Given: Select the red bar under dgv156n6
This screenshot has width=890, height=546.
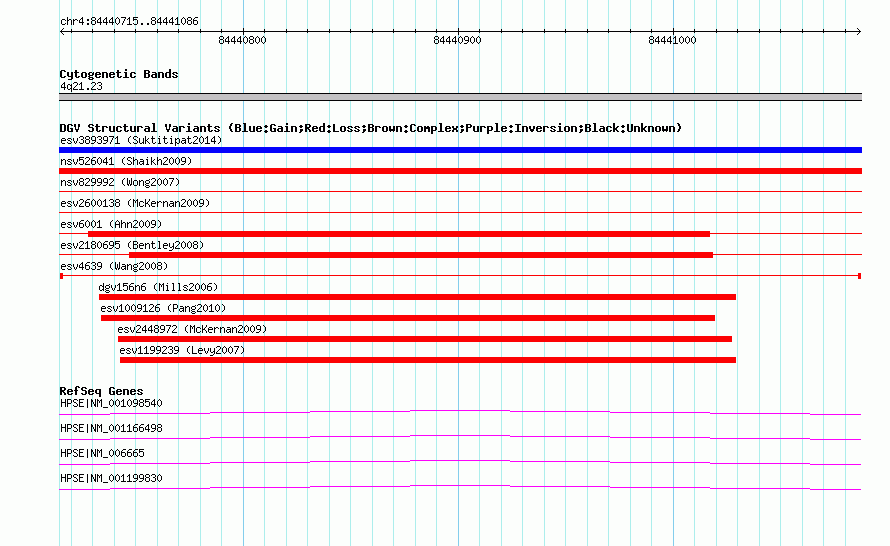Looking at the screenshot, I should pos(417,297).
